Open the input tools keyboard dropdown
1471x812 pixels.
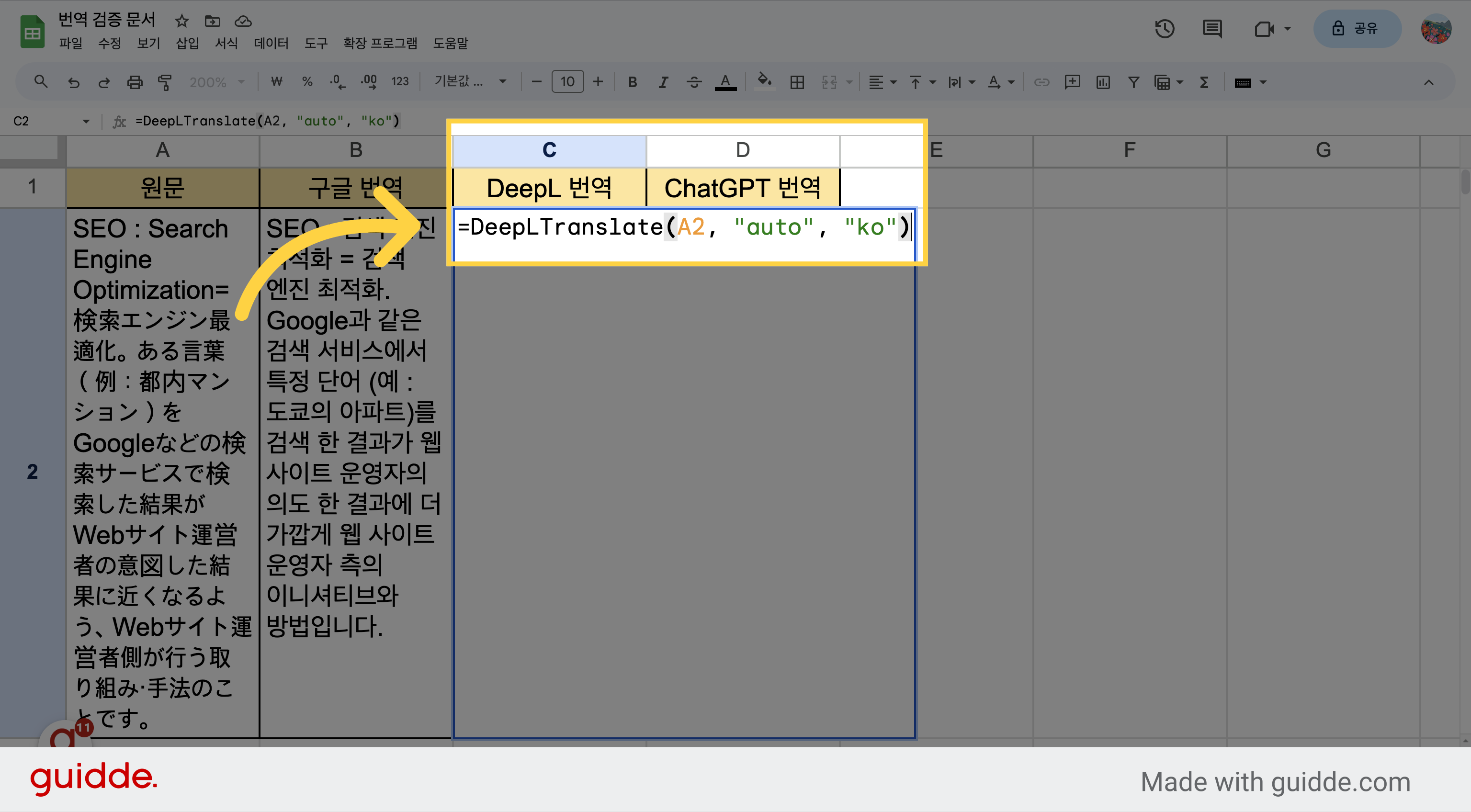[1250, 82]
